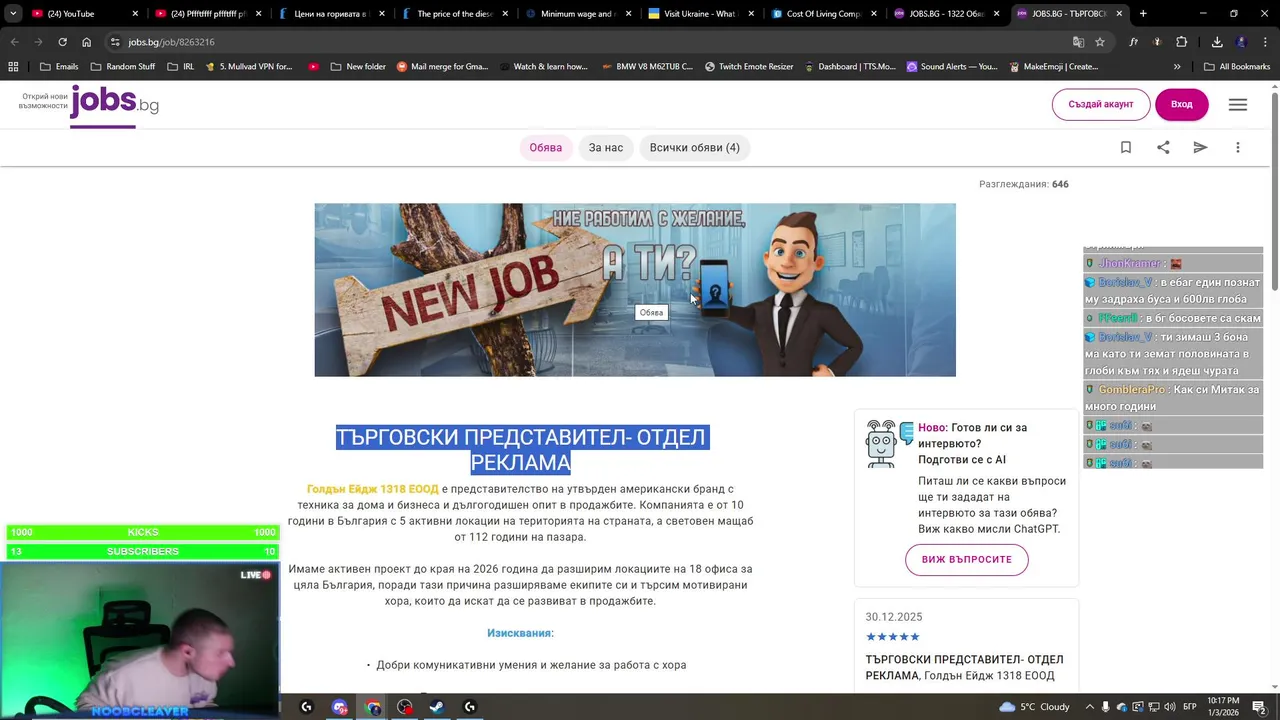Click the Разглеждания: 646 view count
Image resolution: width=1280 pixels, height=720 pixels.
pyautogui.click(x=1024, y=184)
